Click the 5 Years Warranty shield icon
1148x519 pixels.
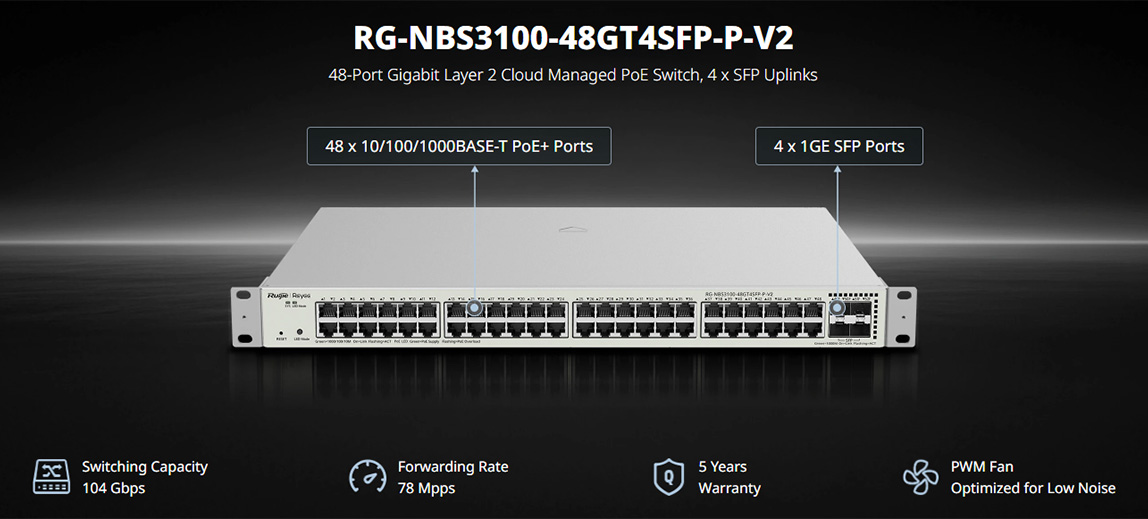coord(668,477)
